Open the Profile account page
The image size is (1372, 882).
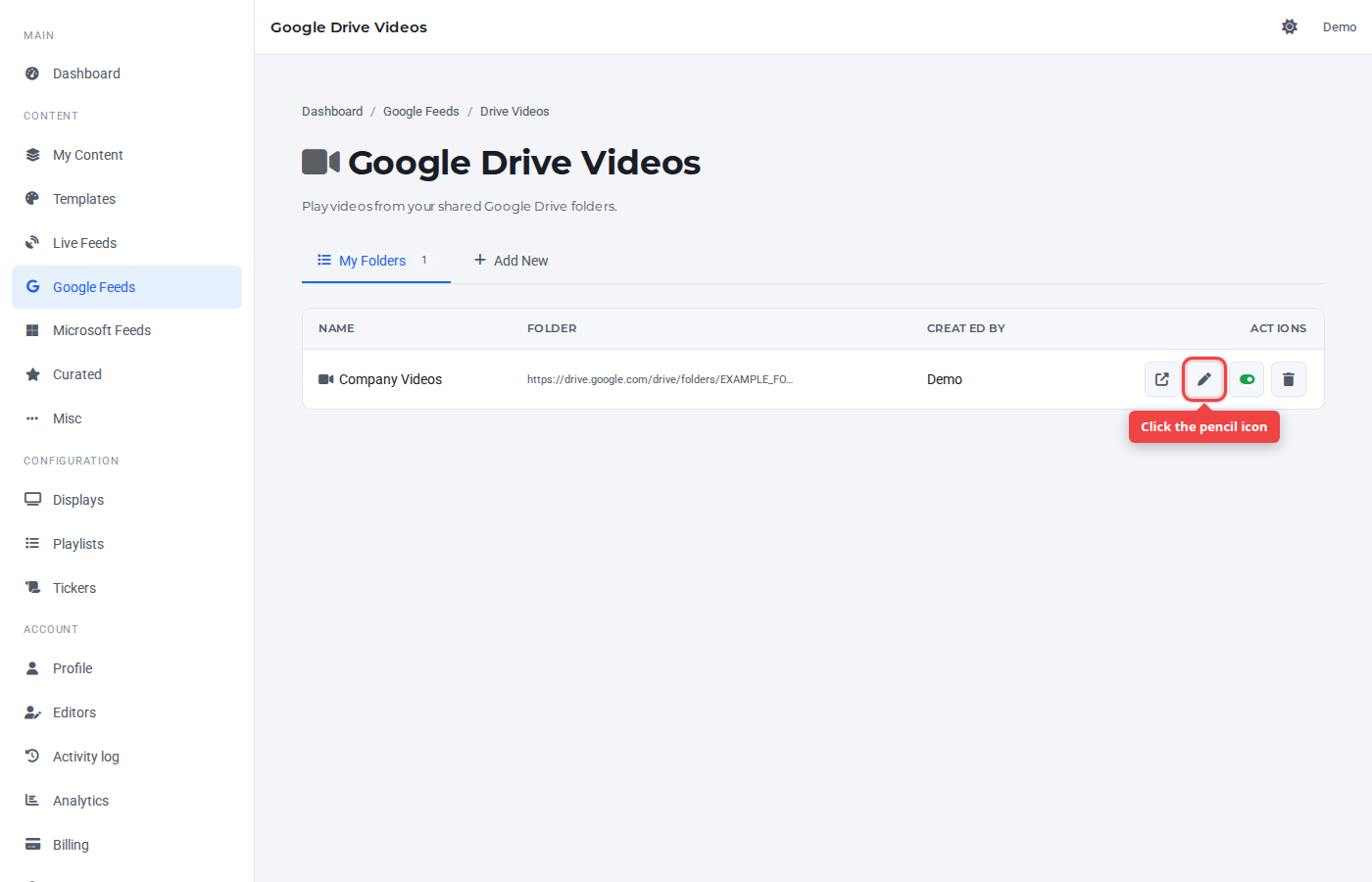126,668
